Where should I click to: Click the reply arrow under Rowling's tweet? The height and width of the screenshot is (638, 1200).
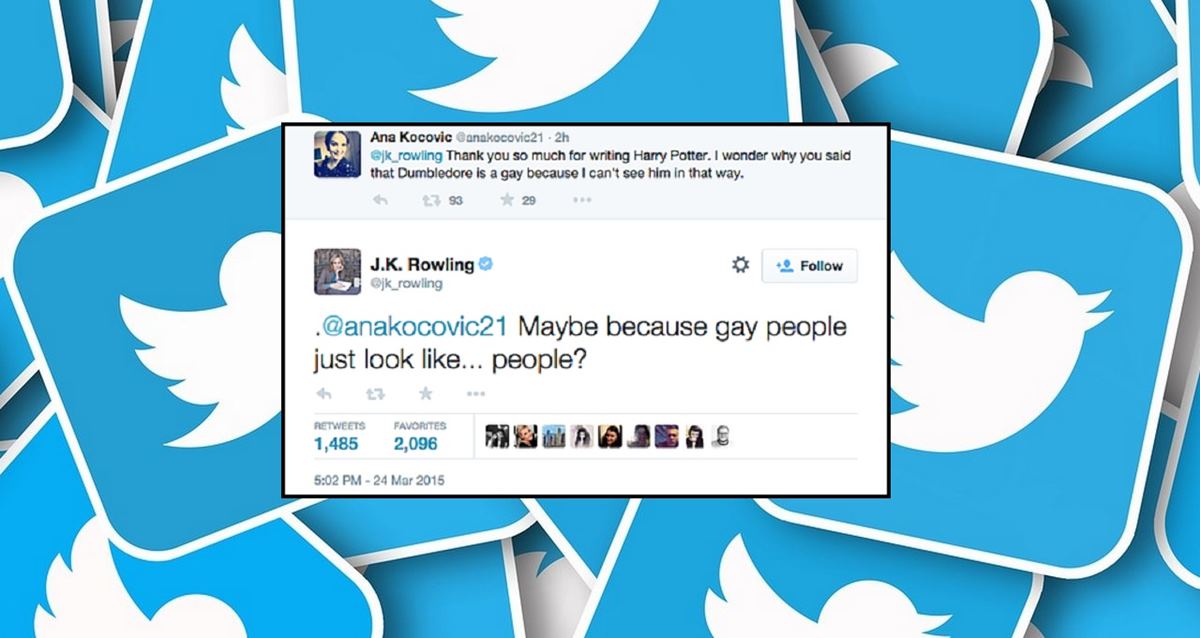pos(323,393)
